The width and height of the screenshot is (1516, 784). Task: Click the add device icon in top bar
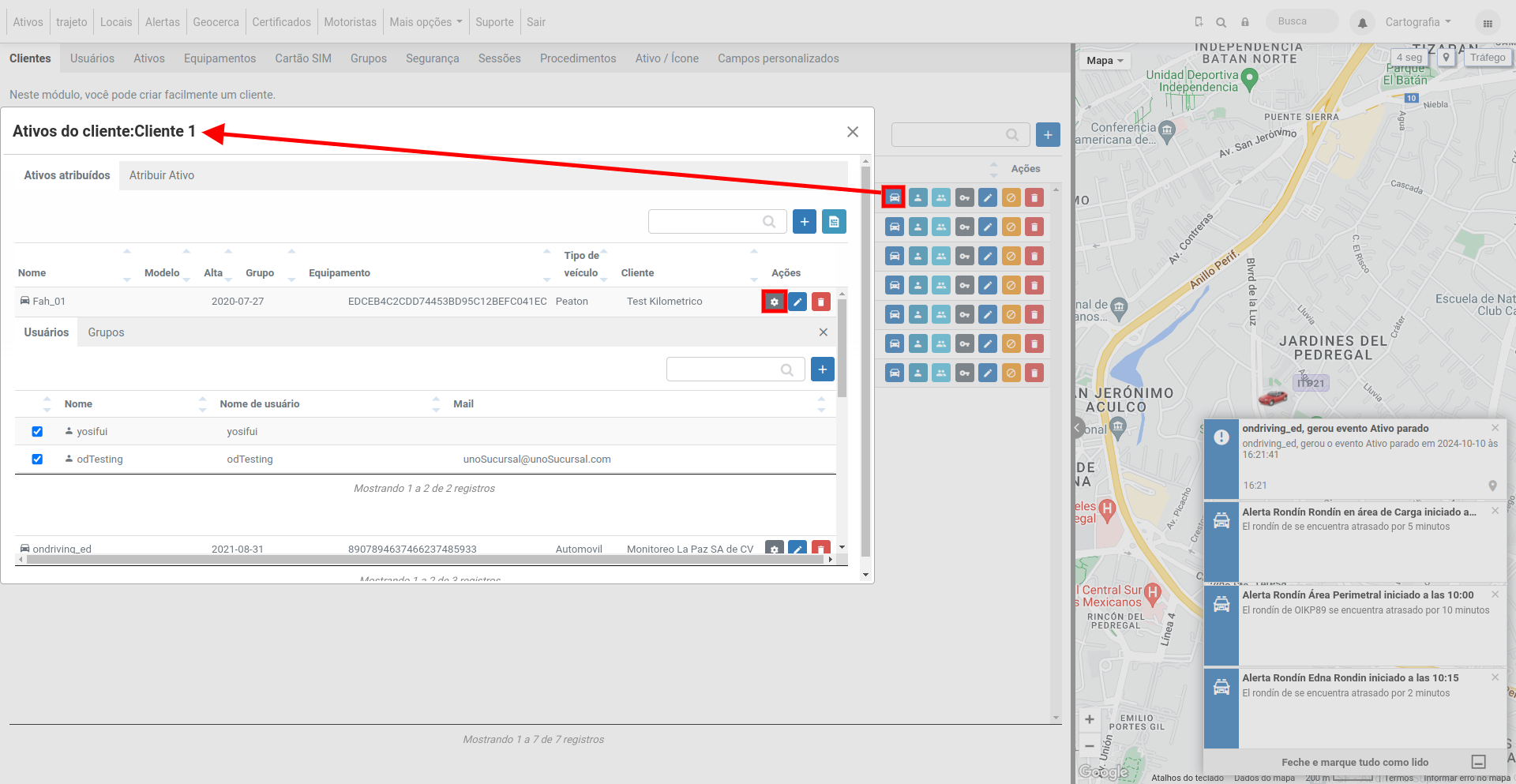tap(1199, 22)
